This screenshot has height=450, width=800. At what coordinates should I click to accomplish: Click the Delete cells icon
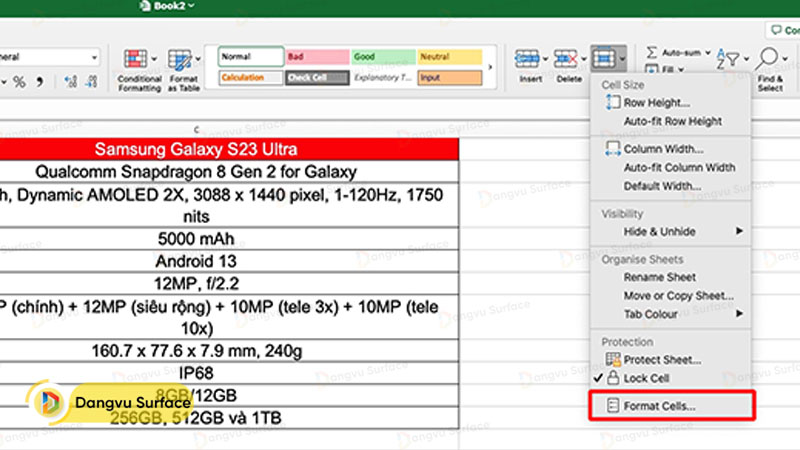568,59
